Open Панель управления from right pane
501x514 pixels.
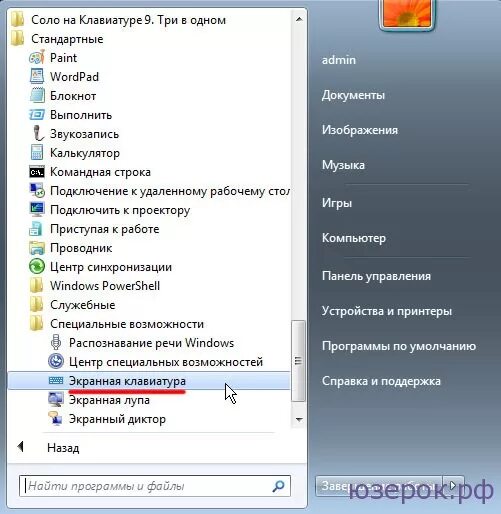click(376, 276)
